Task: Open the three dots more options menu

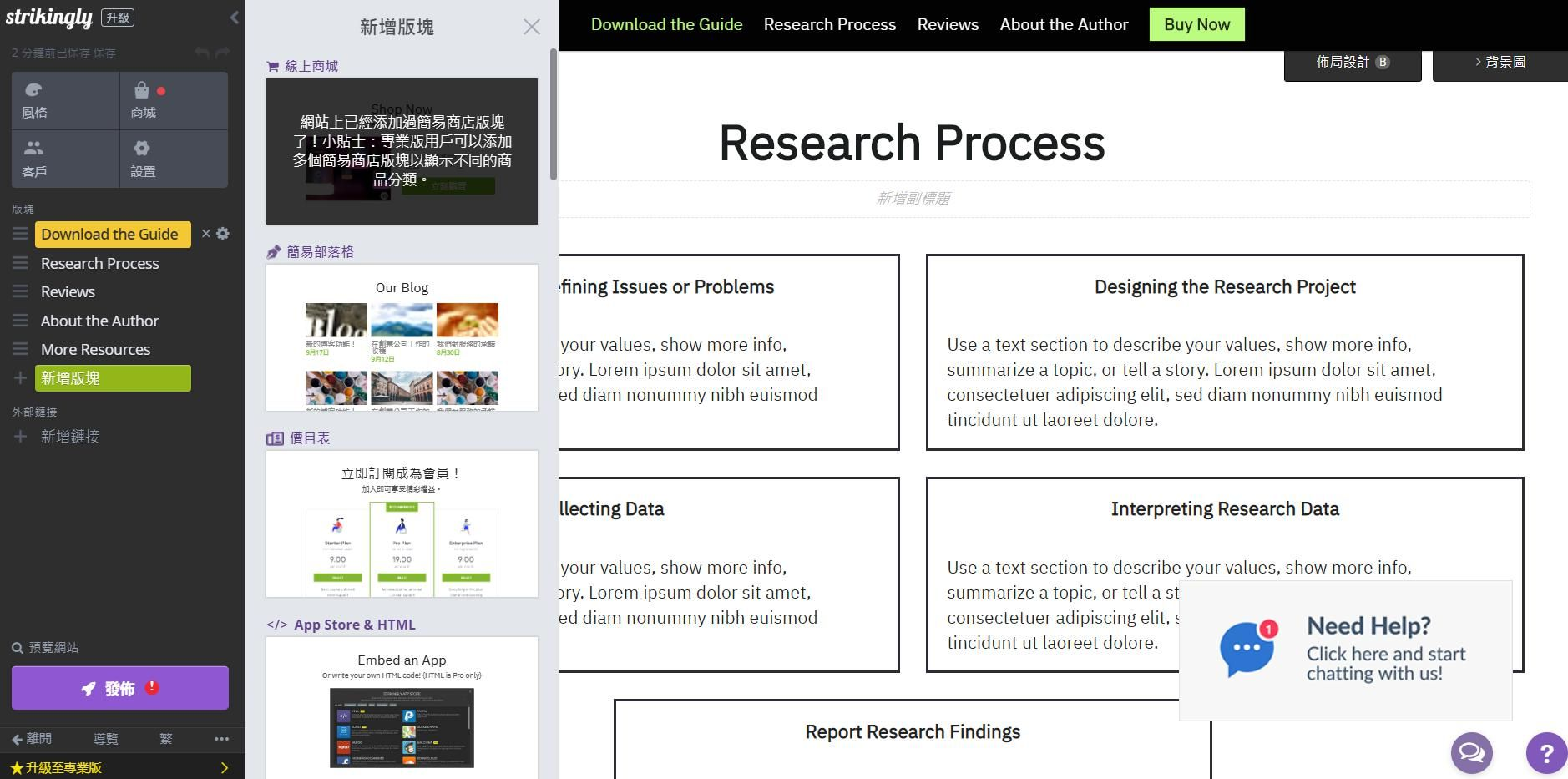Action: [221, 739]
